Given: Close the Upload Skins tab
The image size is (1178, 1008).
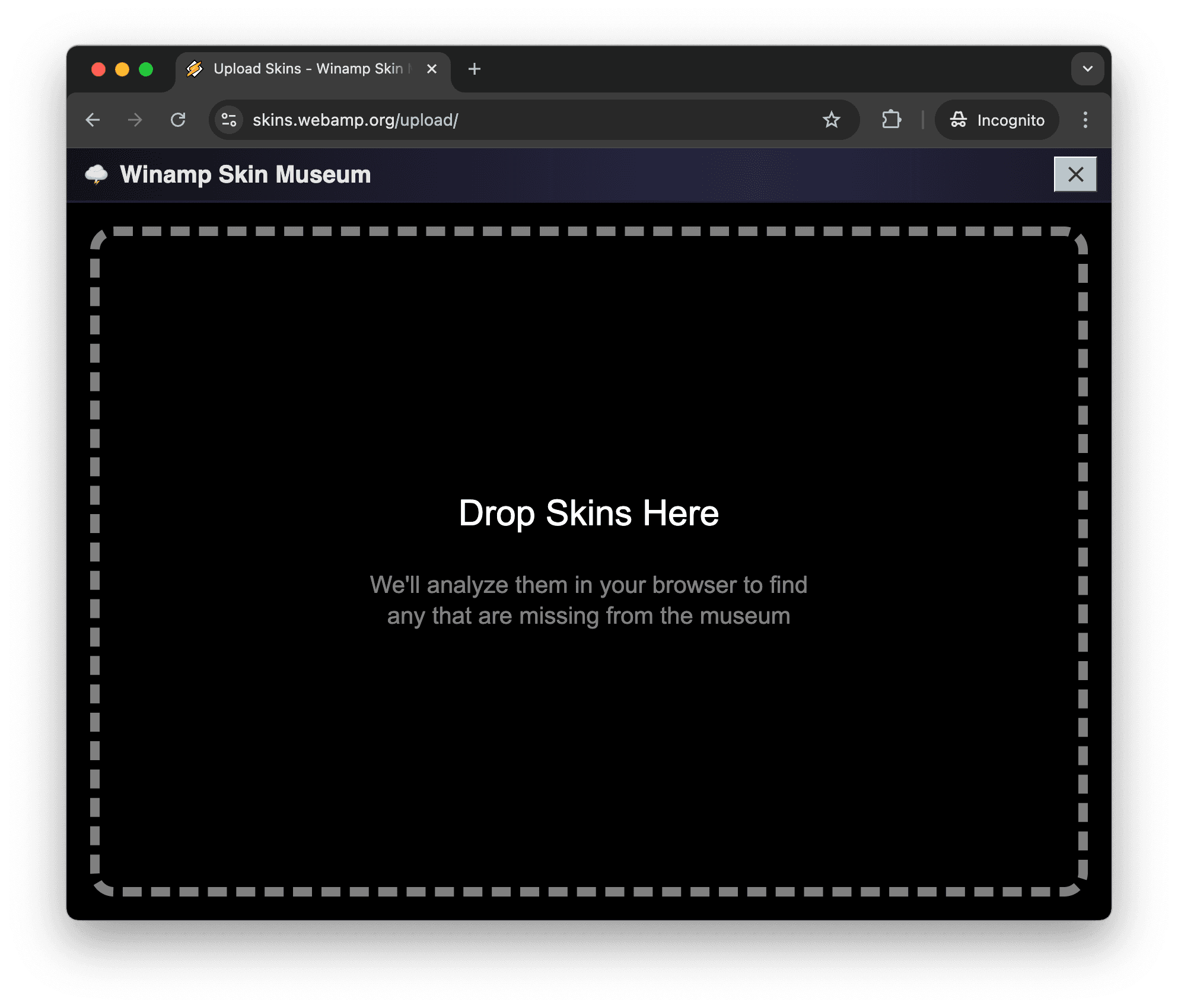Looking at the screenshot, I should (x=432, y=69).
